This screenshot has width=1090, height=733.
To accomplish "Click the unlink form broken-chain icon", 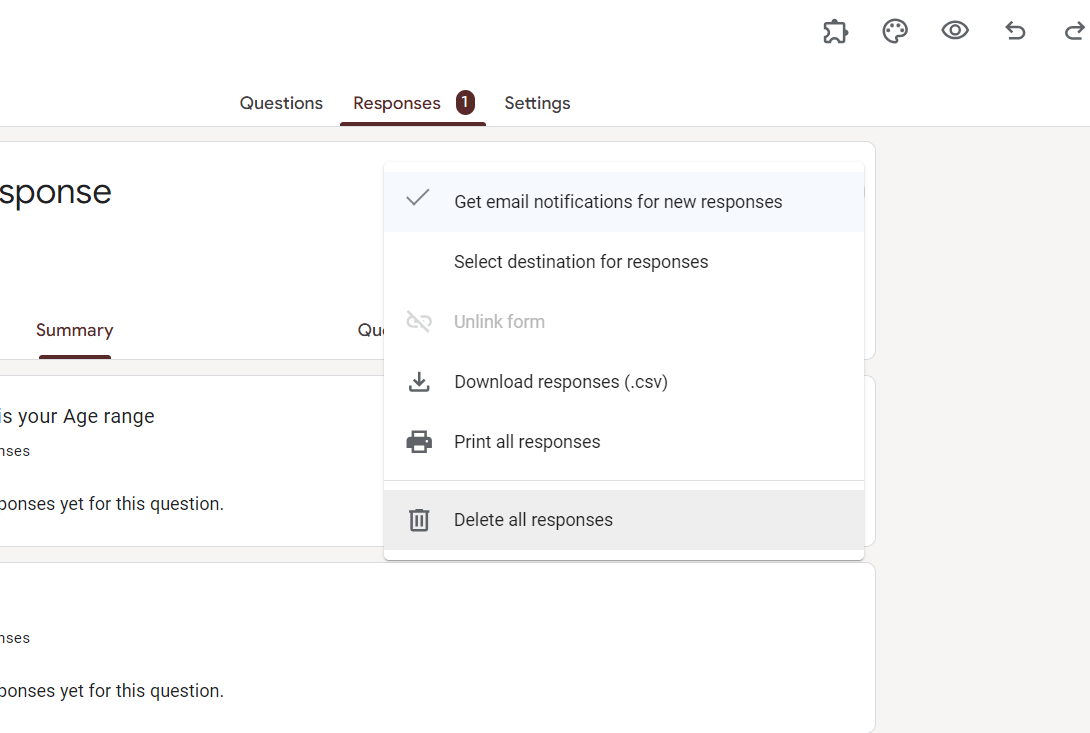I will click(x=419, y=322).
